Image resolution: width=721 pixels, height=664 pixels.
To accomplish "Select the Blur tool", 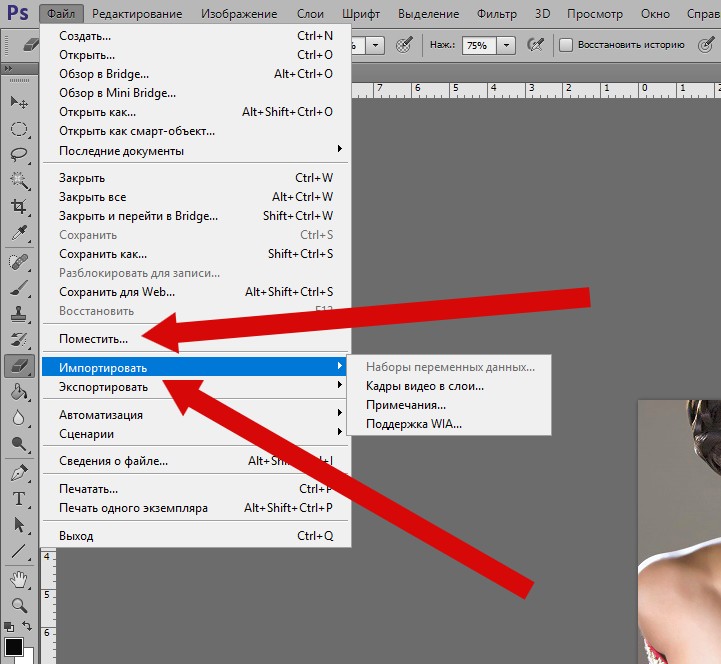I will click(18, 418).
